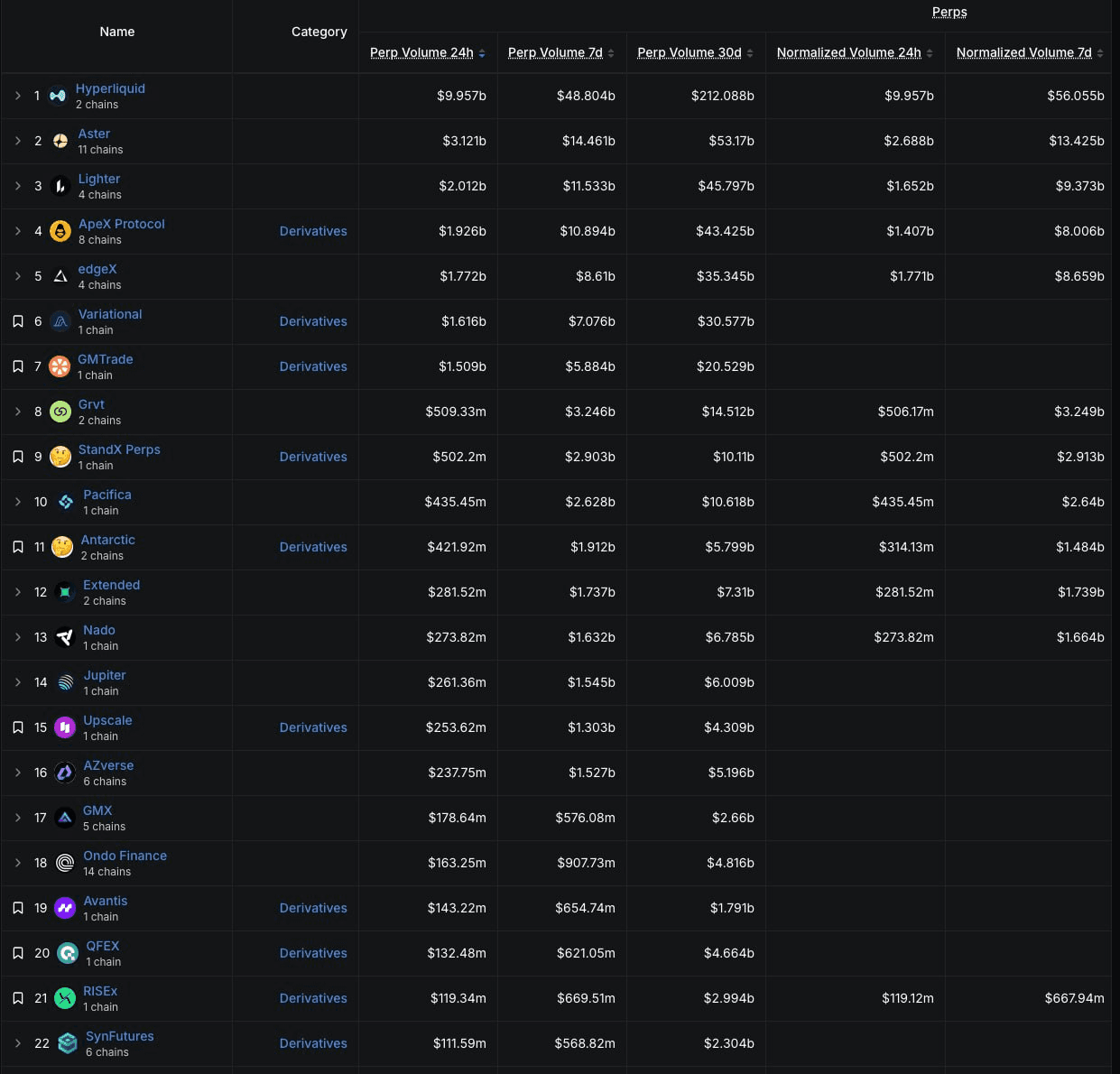Expand the Aster row
The image size is (1120, 1074).
[x=17, y=141]
